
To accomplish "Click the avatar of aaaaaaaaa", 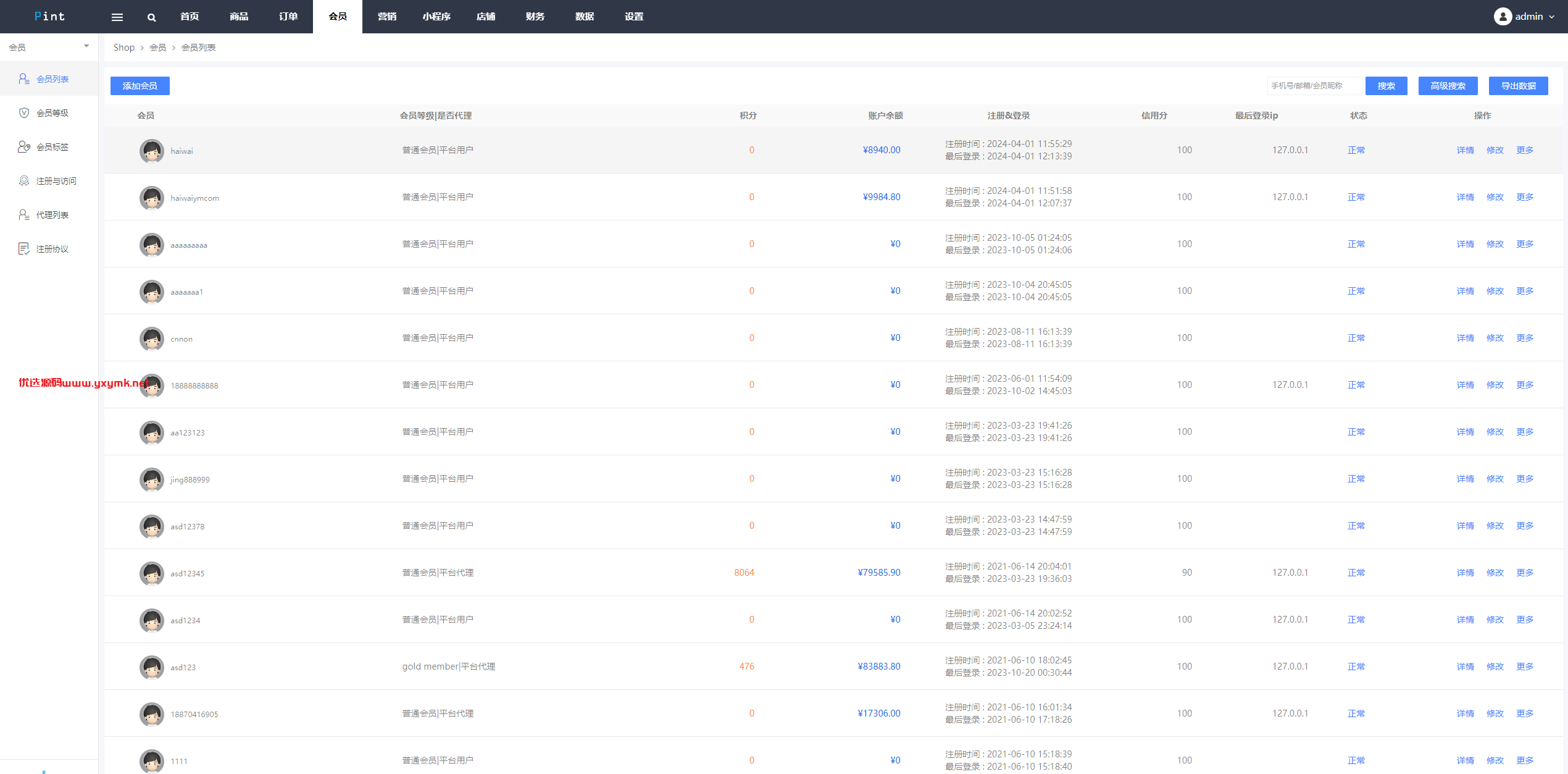I will click(x=152, y=245).
